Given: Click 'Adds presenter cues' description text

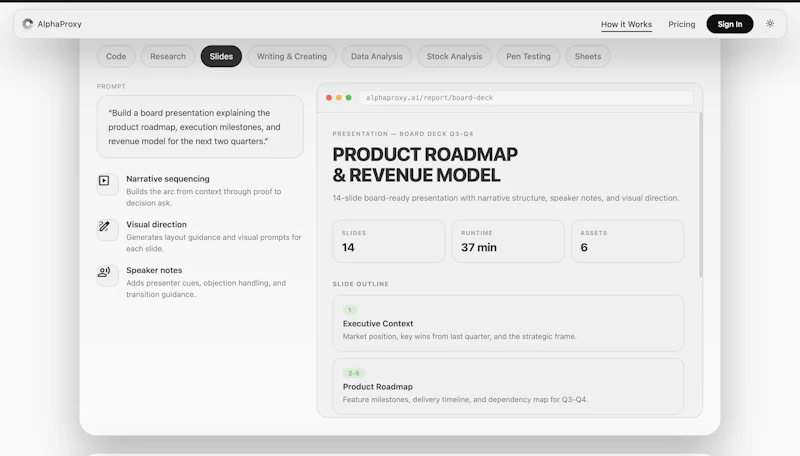Looking at the screenshot, I should 206,289.
